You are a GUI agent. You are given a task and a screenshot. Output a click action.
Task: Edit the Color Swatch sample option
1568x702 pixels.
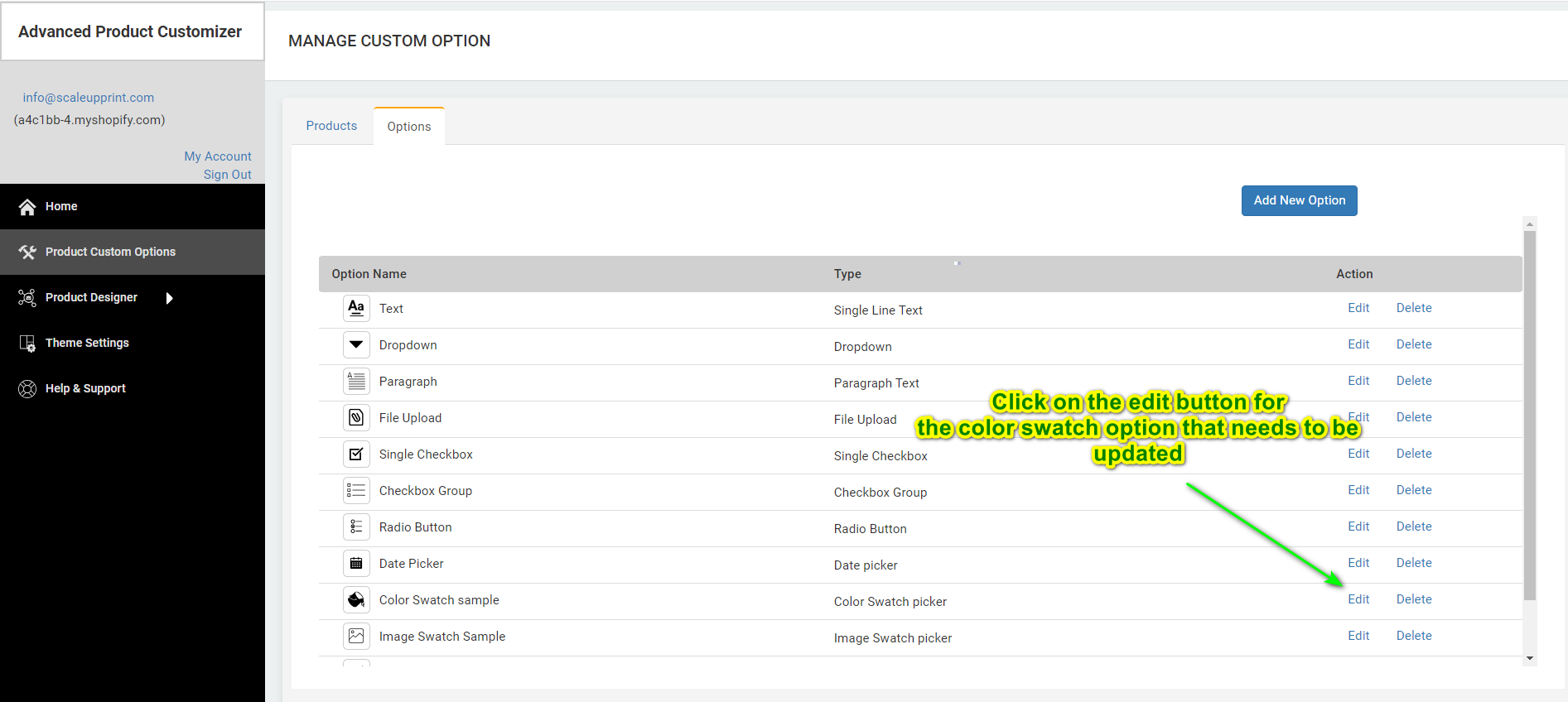[x=1358, y=599]
